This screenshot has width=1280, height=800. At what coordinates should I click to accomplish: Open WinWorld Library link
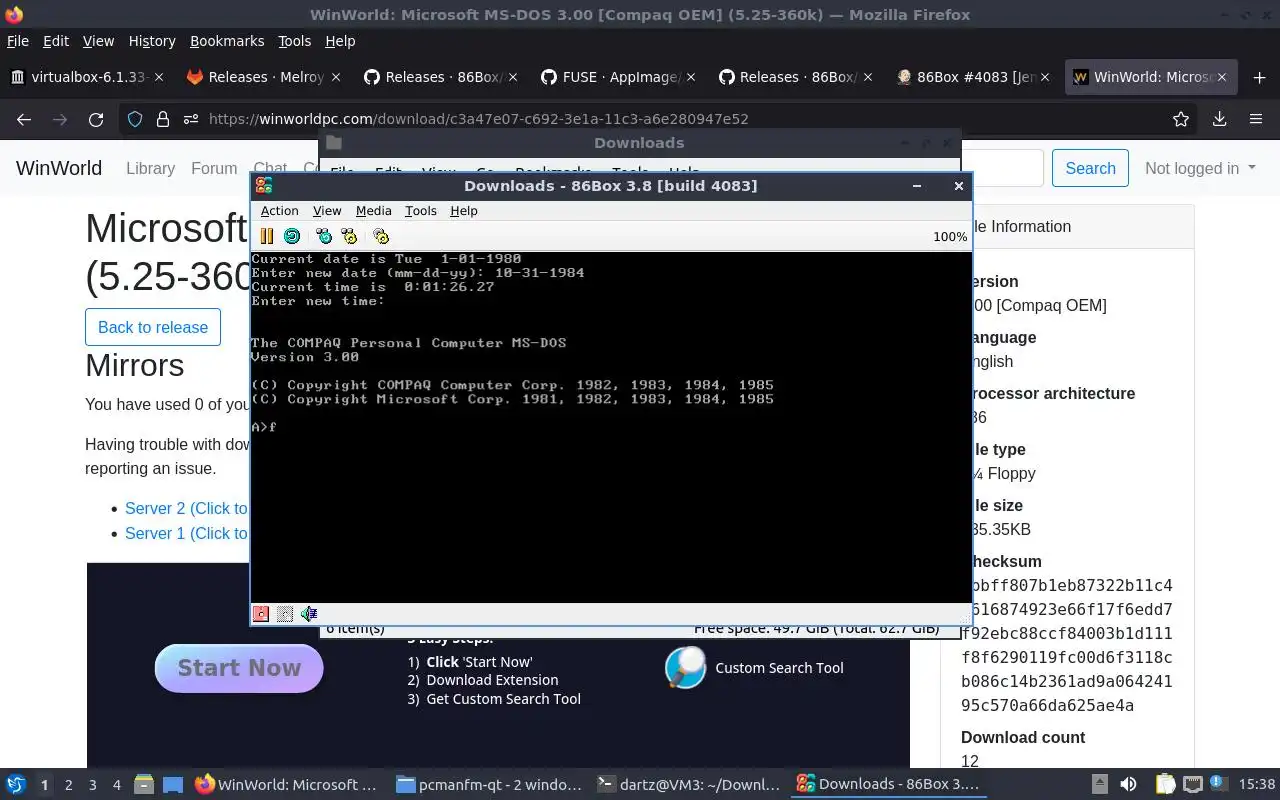coord(150,168)
